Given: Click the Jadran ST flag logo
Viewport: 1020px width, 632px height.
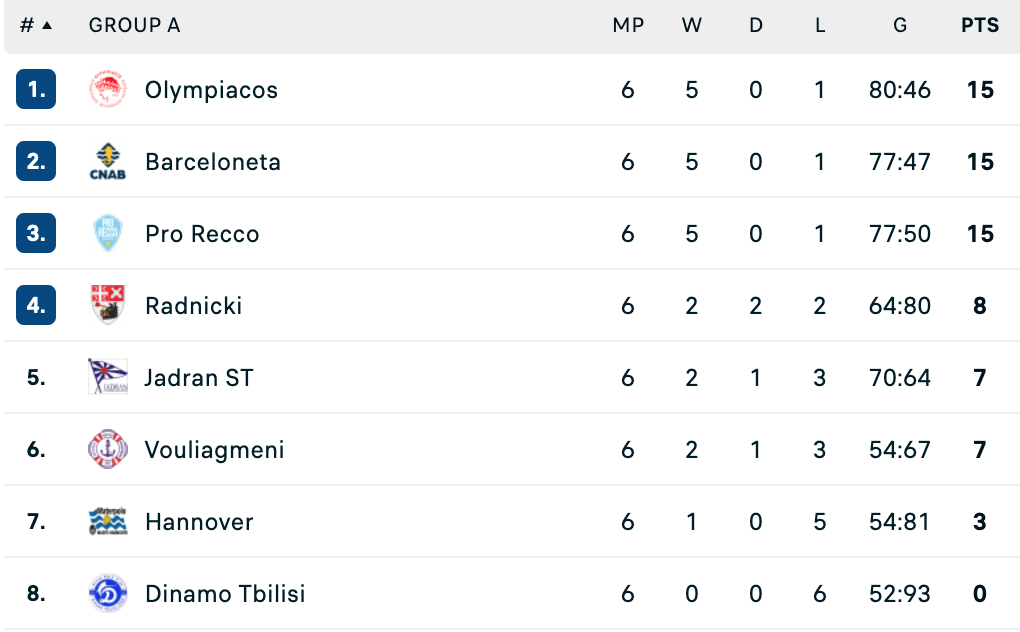Looking at the screenshot, I should [107, 378].
